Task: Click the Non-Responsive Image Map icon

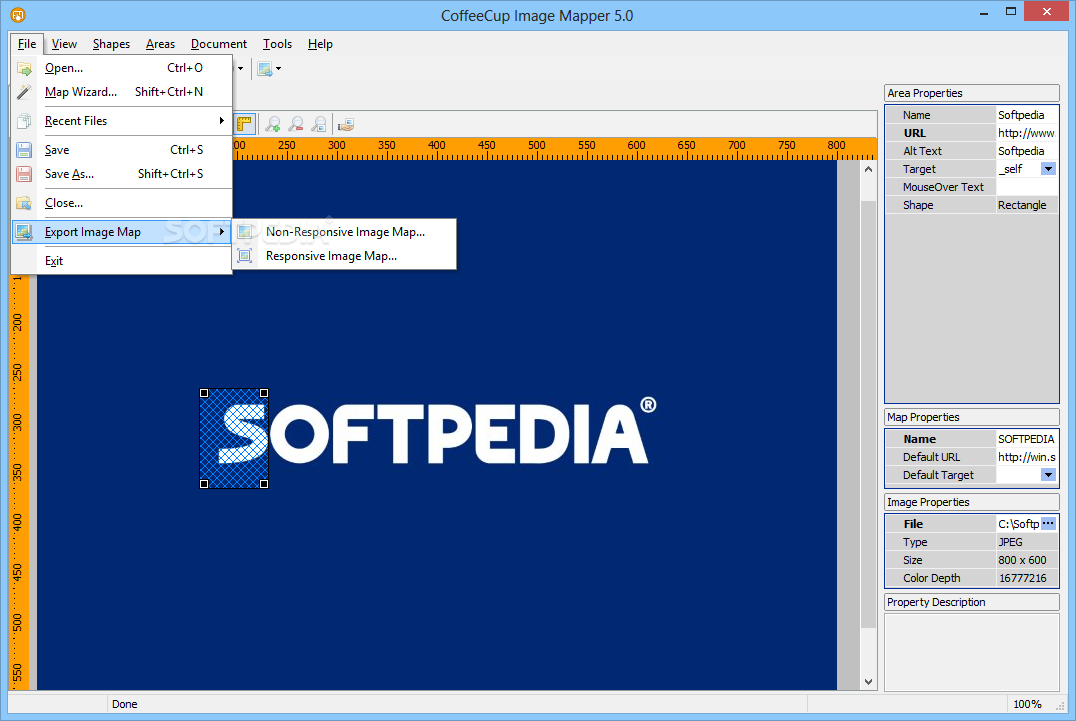Action: coord(245,232)
